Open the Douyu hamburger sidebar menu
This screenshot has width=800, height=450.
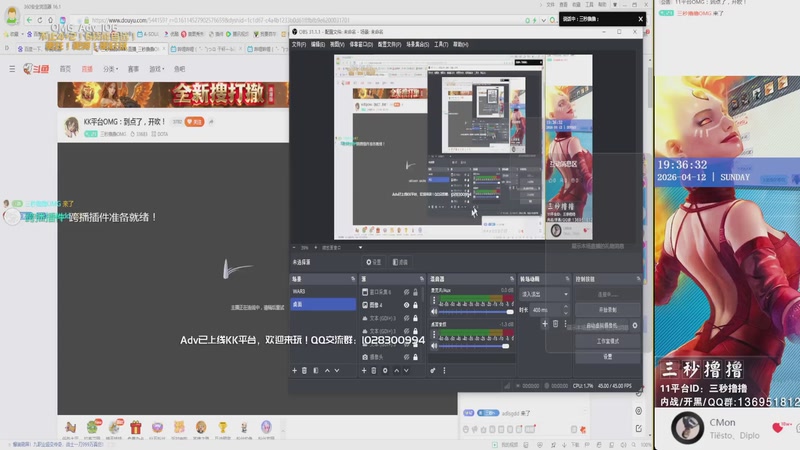coord(12,68)
